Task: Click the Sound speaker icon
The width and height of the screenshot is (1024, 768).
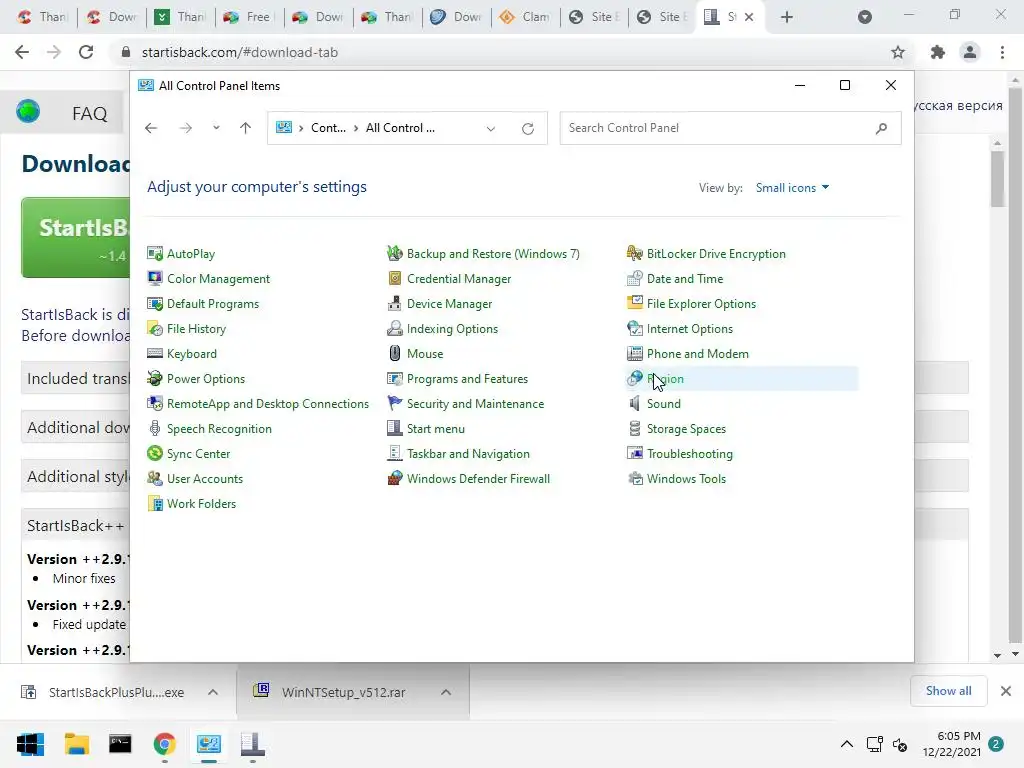Action: [635, 404]
